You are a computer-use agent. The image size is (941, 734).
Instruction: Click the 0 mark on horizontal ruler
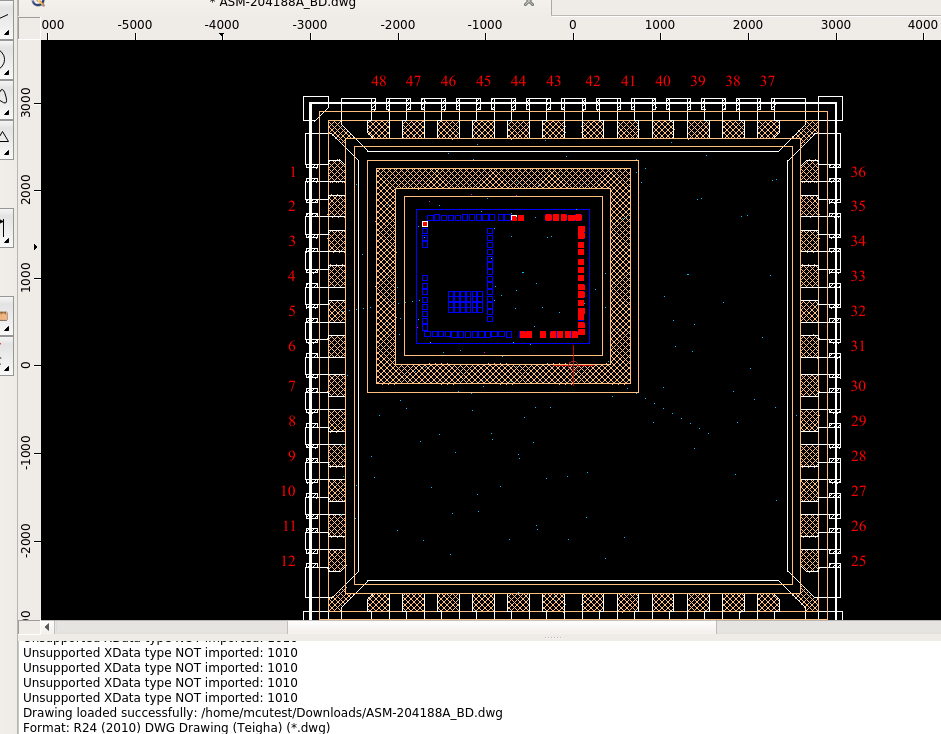573,24
